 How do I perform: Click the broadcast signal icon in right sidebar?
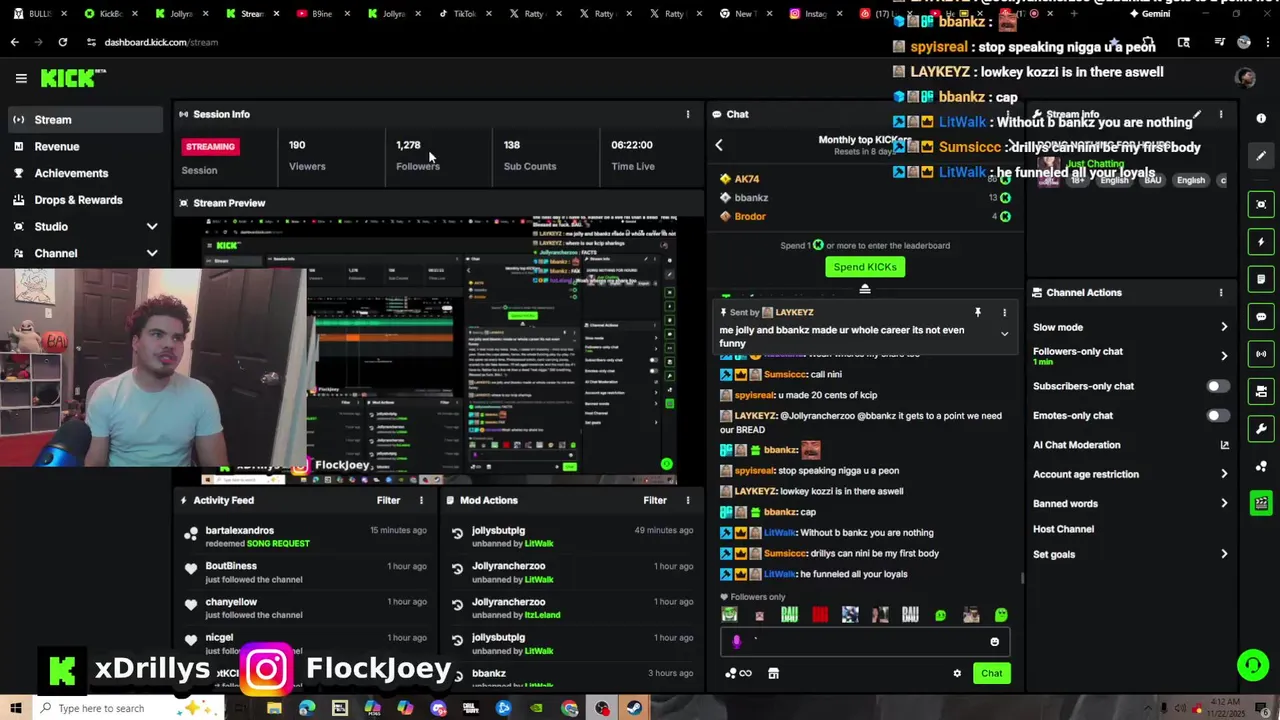(1261, 354)
